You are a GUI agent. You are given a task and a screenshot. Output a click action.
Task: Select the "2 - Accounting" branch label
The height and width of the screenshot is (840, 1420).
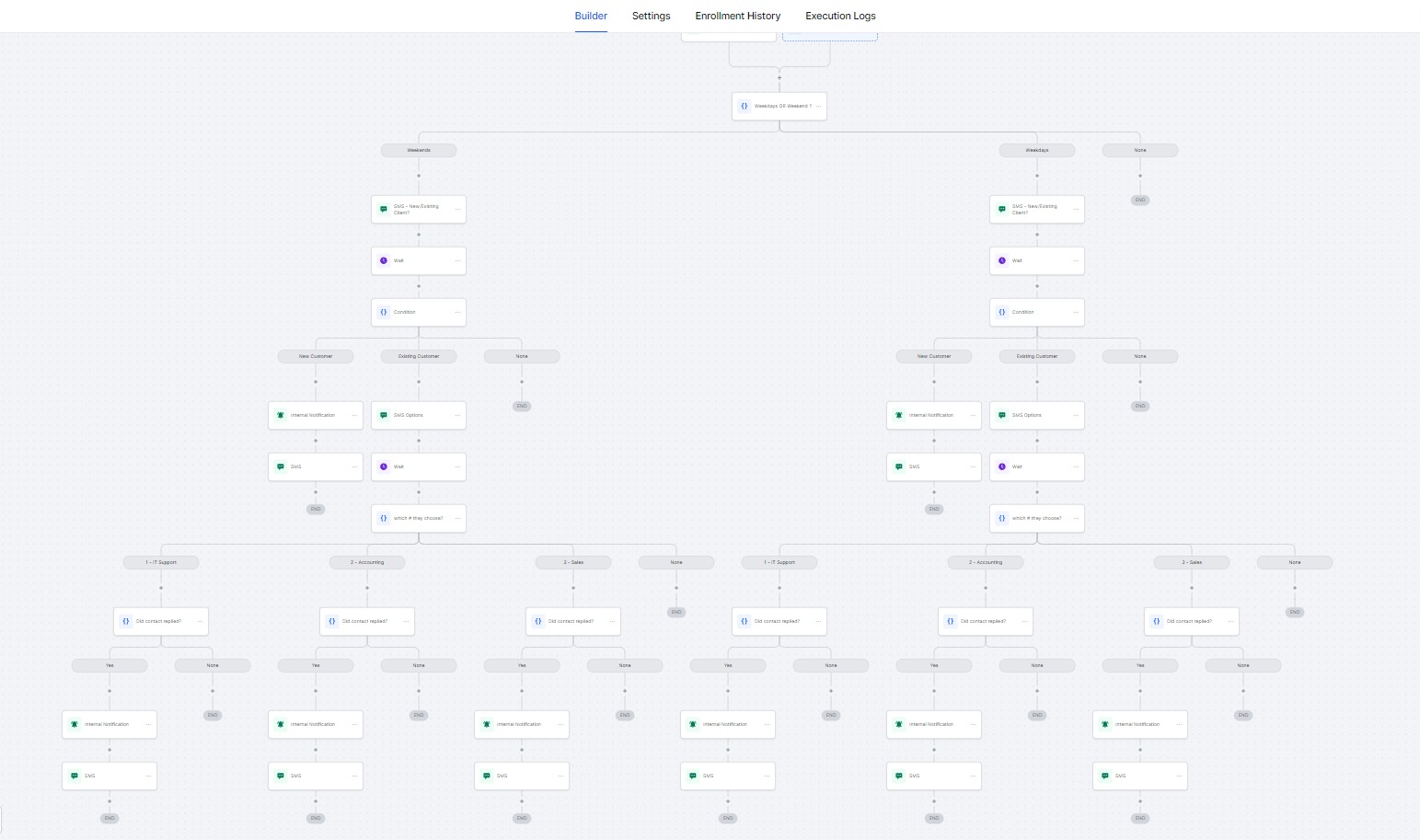click(366, 562)
